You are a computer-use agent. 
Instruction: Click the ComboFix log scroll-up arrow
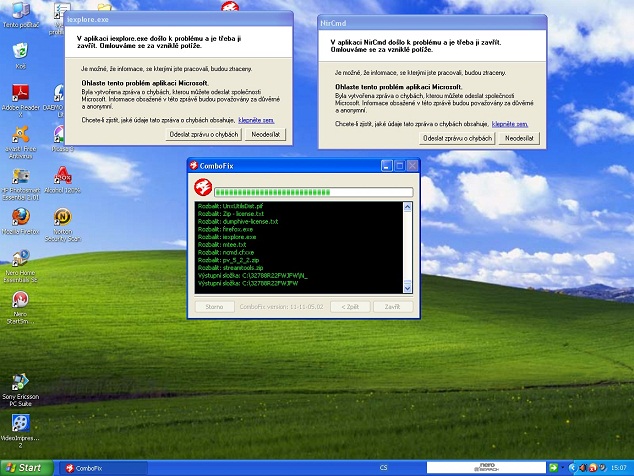[x=408, y=207]
